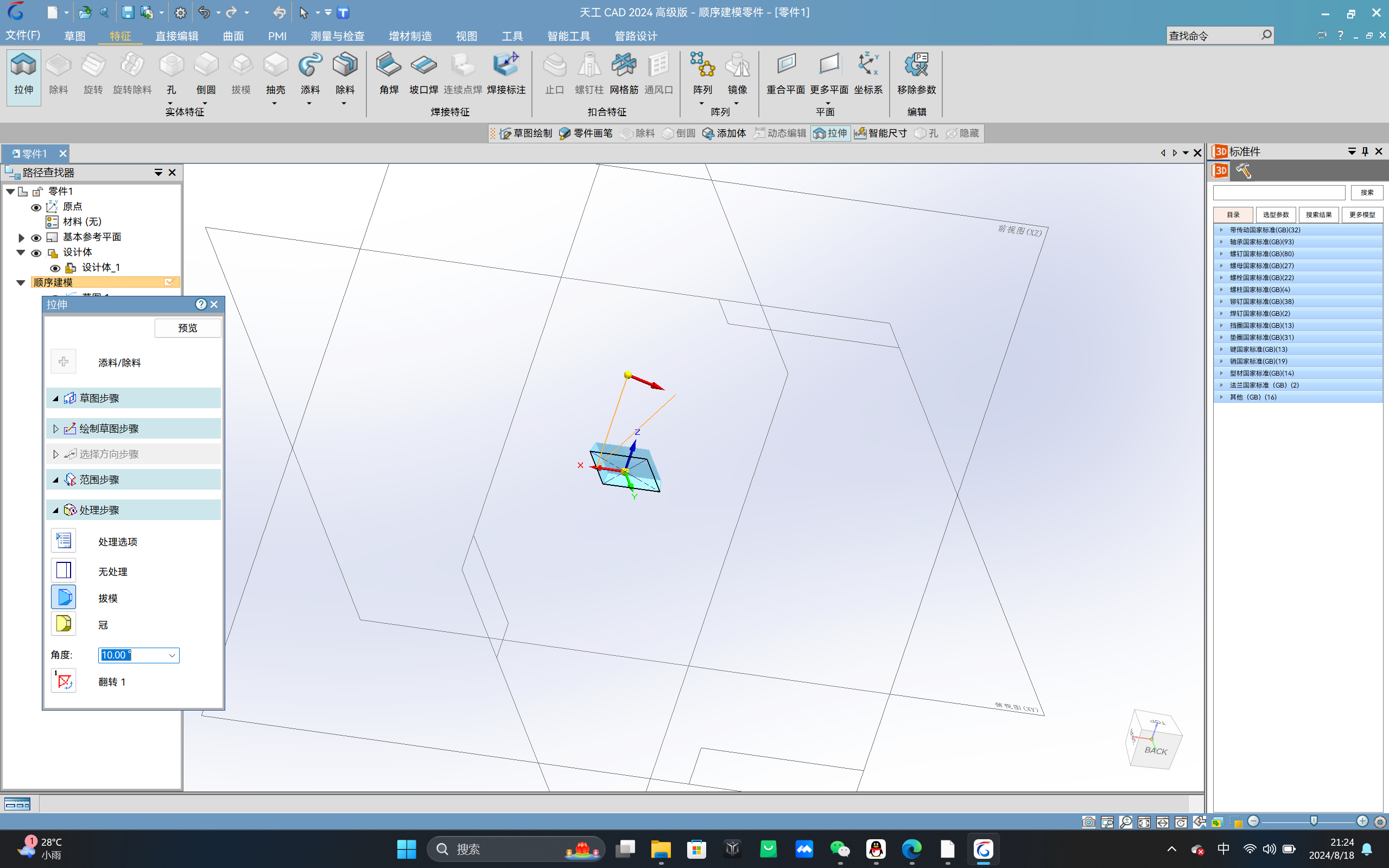Open the 测量与检查 ribbon tab
1389x868 pixels.
pos(338,36)
